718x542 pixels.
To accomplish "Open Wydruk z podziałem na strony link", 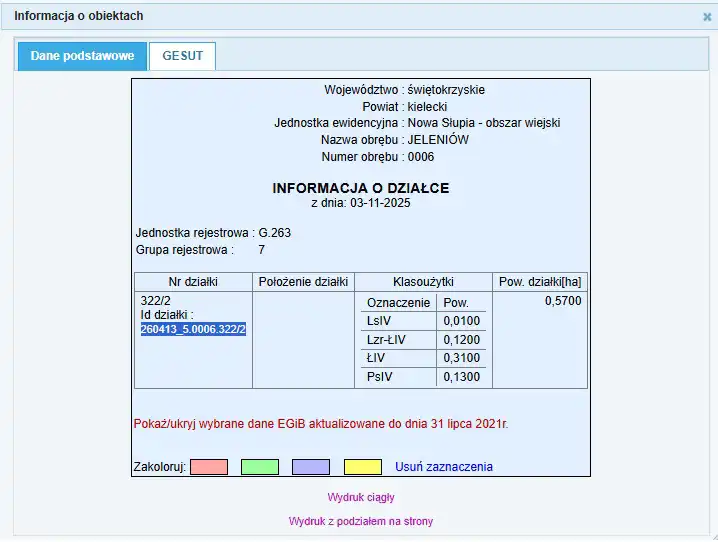I will pos(360,521).
